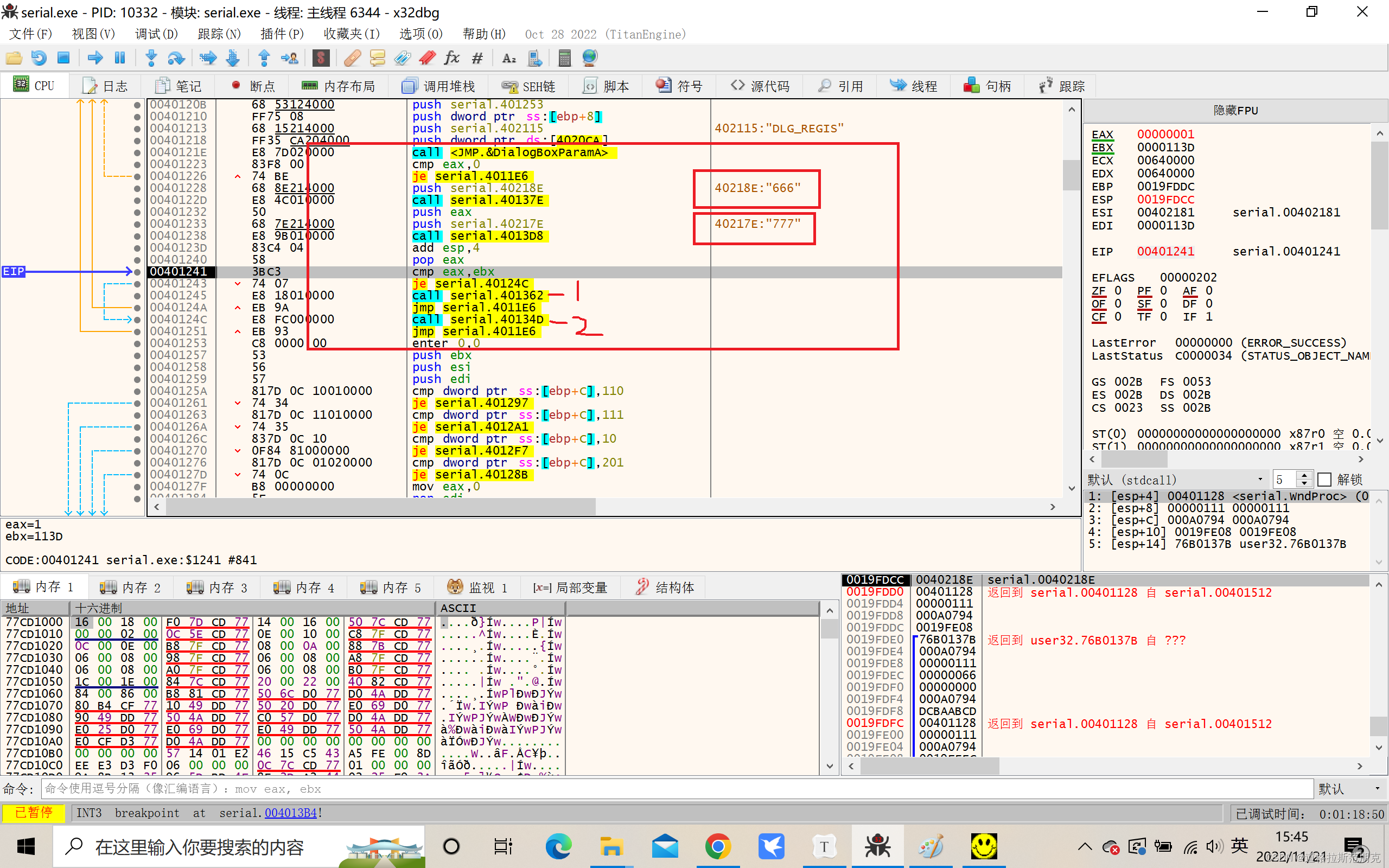Open Microsoft Edge from the taskbar
The image size is (1389, 868).
pos(558,846)
